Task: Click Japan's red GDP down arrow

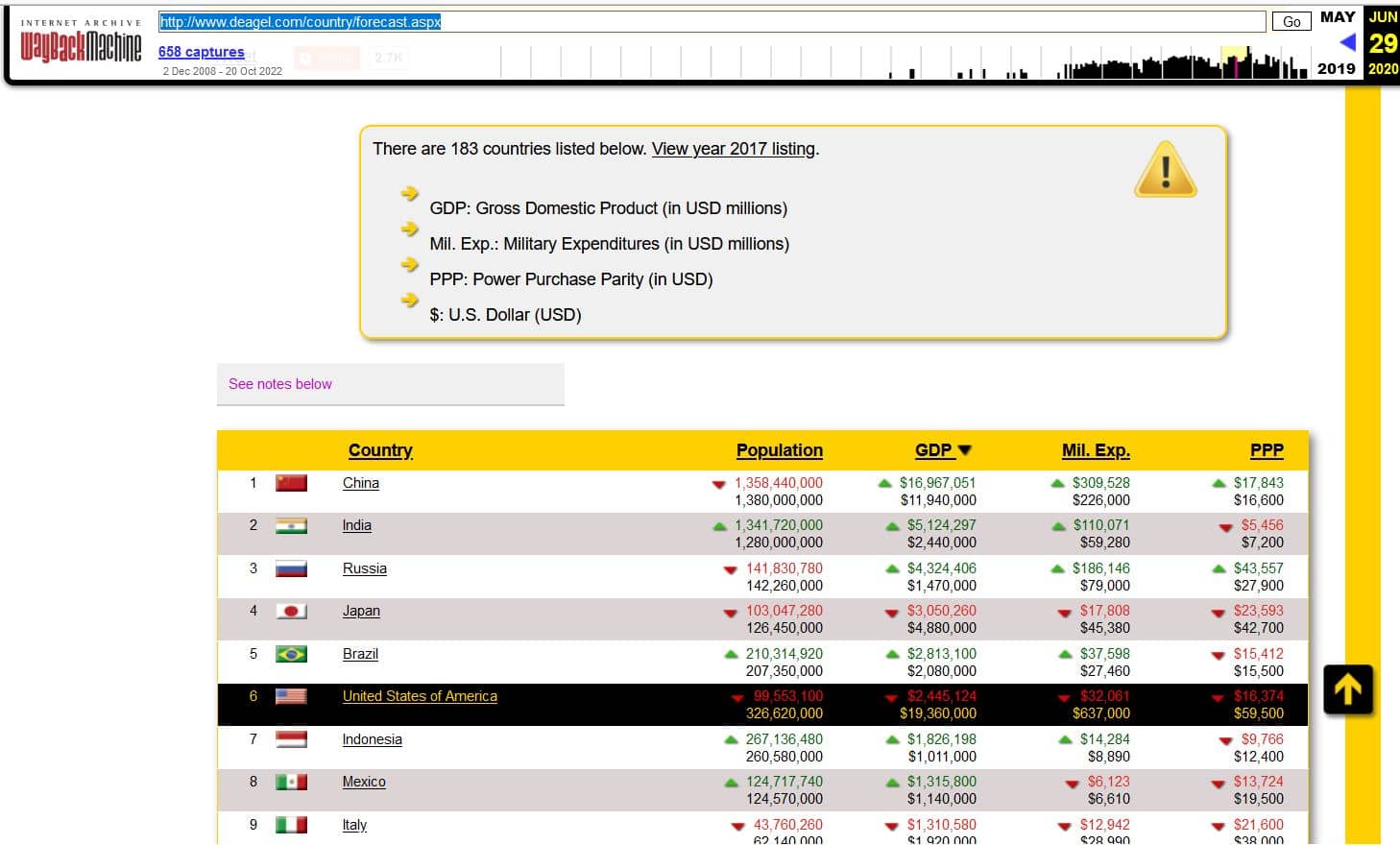Action: point(891,613)
